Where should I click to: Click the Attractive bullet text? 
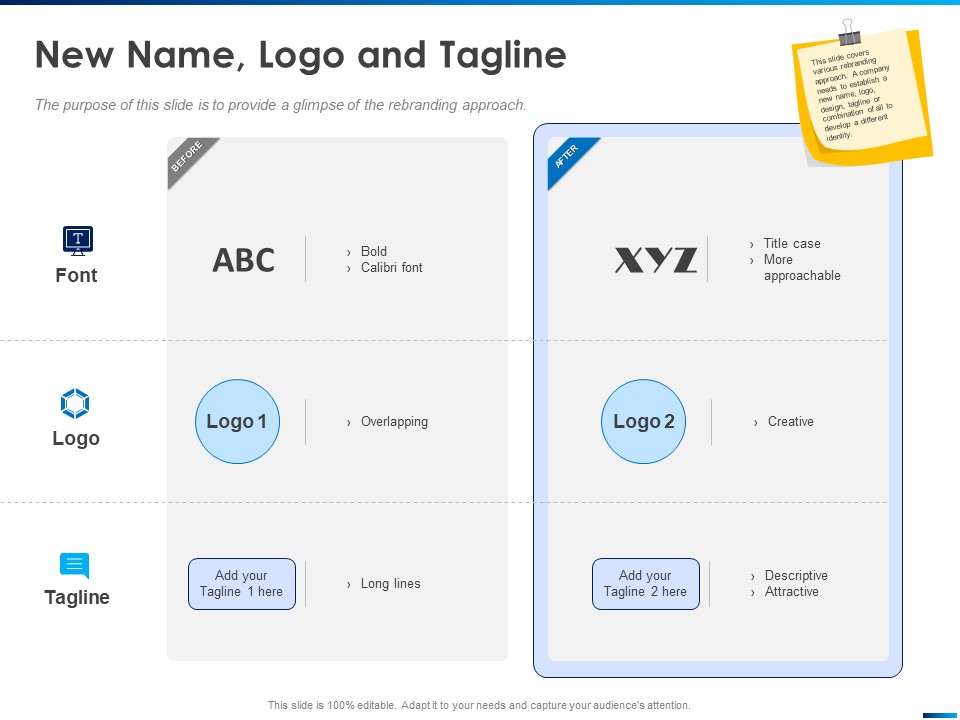[x=791, y=591]
